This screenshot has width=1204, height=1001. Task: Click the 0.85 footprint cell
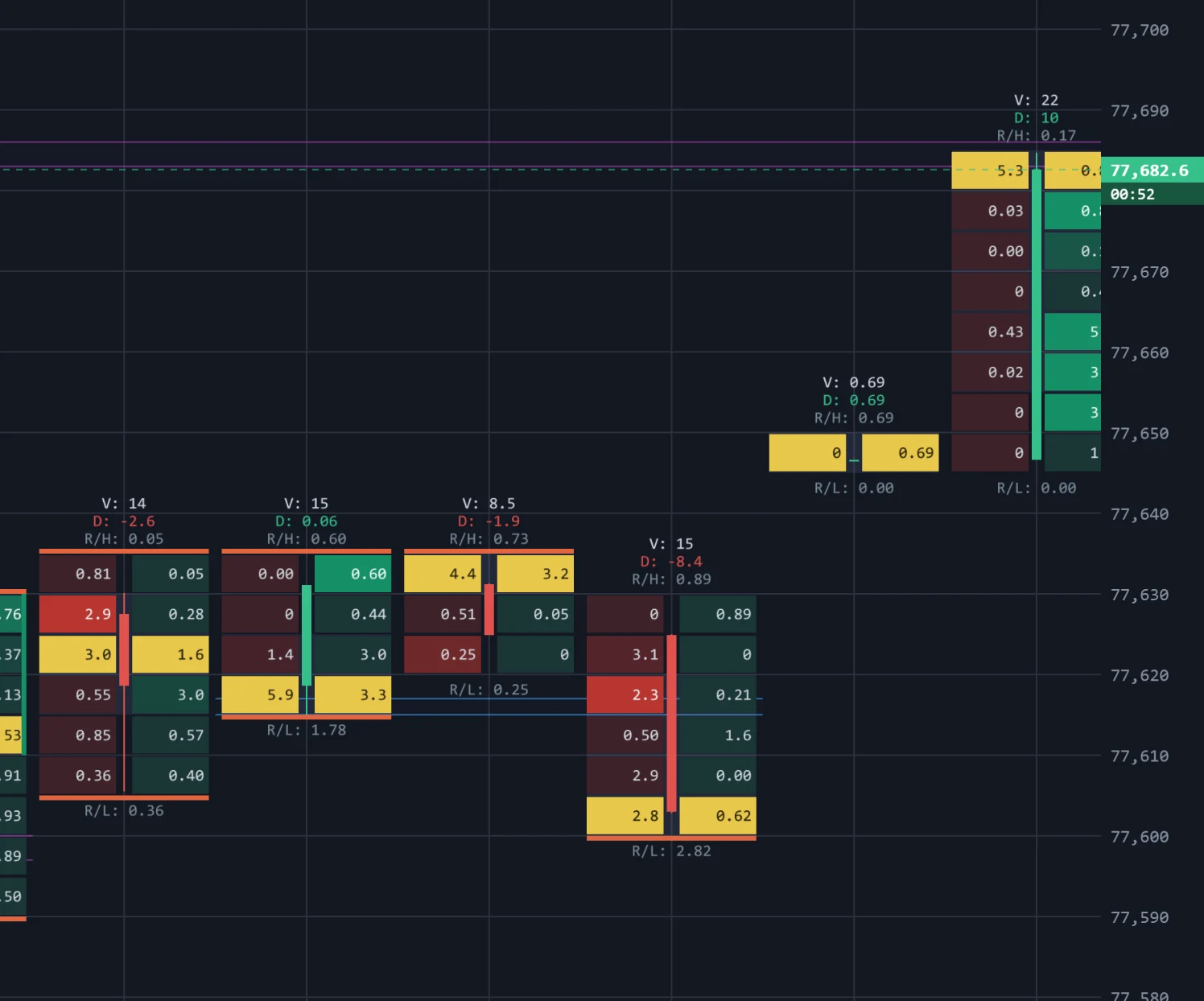(78, 735)
